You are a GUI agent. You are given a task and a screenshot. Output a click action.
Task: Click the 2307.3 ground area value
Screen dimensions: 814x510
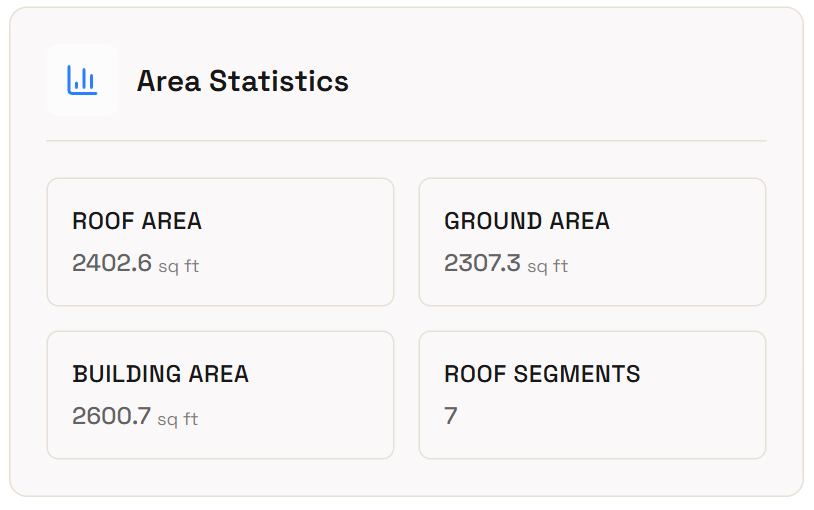point(483,263)
